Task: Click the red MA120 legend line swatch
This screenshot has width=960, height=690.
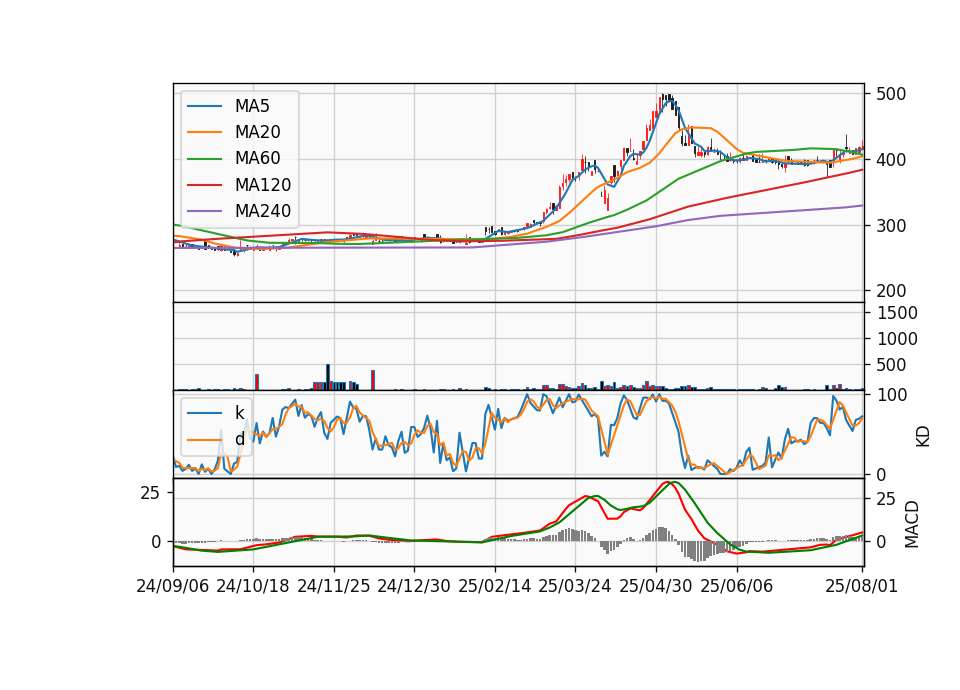Action: coord(204,185)
